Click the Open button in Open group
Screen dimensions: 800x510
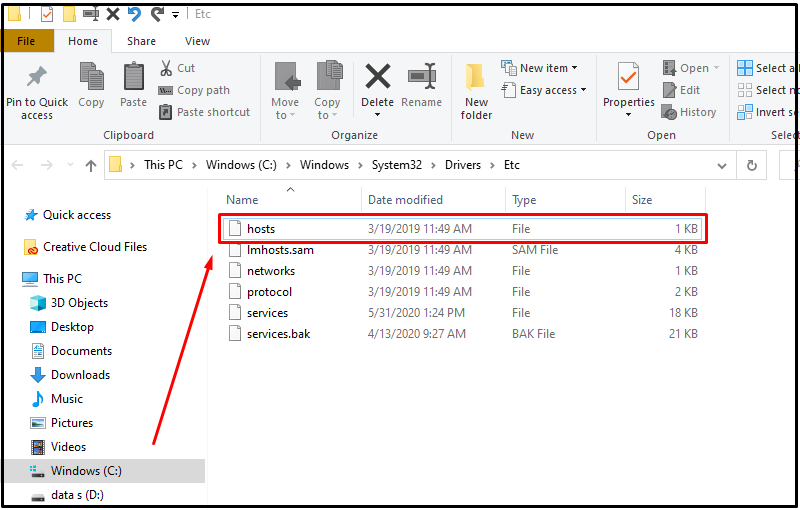pyautogui.click(x=690, y=68)
